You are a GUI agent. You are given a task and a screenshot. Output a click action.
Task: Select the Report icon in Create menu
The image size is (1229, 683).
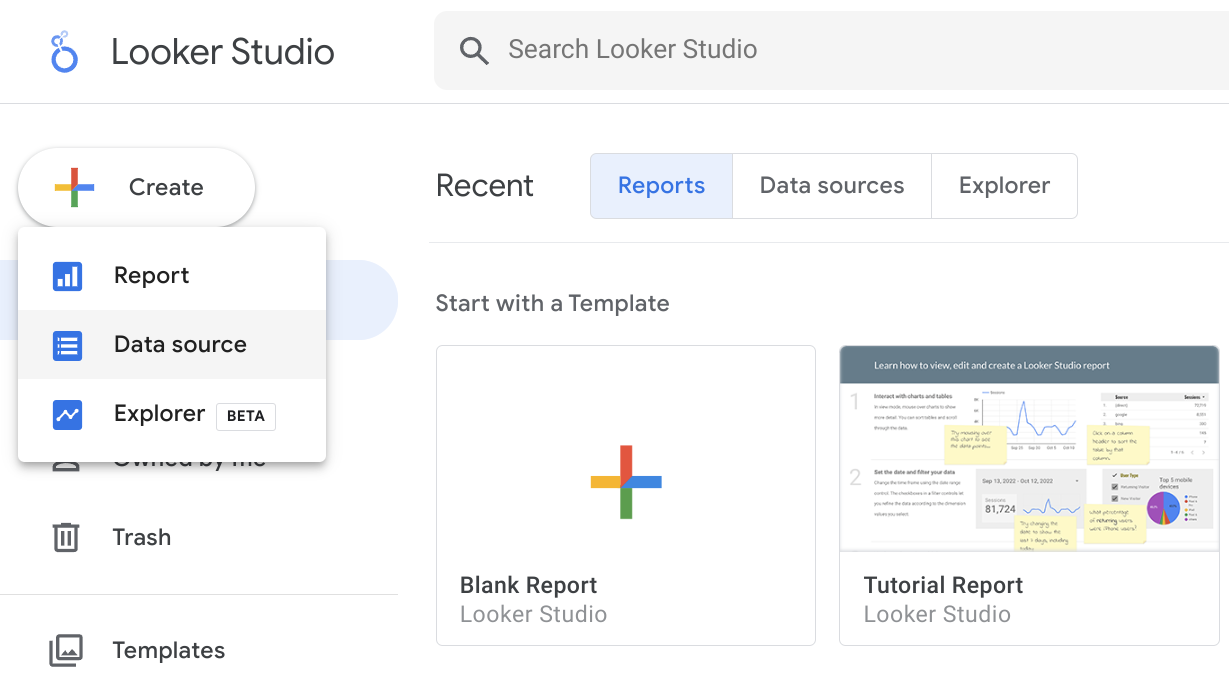[x=66, y=275]
